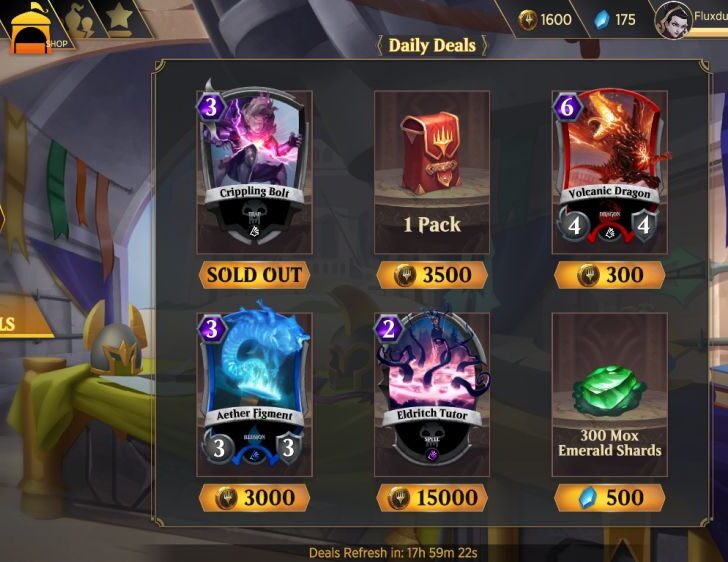Click the blue gem balance 175
728x562 pixels.
[615, 20]
